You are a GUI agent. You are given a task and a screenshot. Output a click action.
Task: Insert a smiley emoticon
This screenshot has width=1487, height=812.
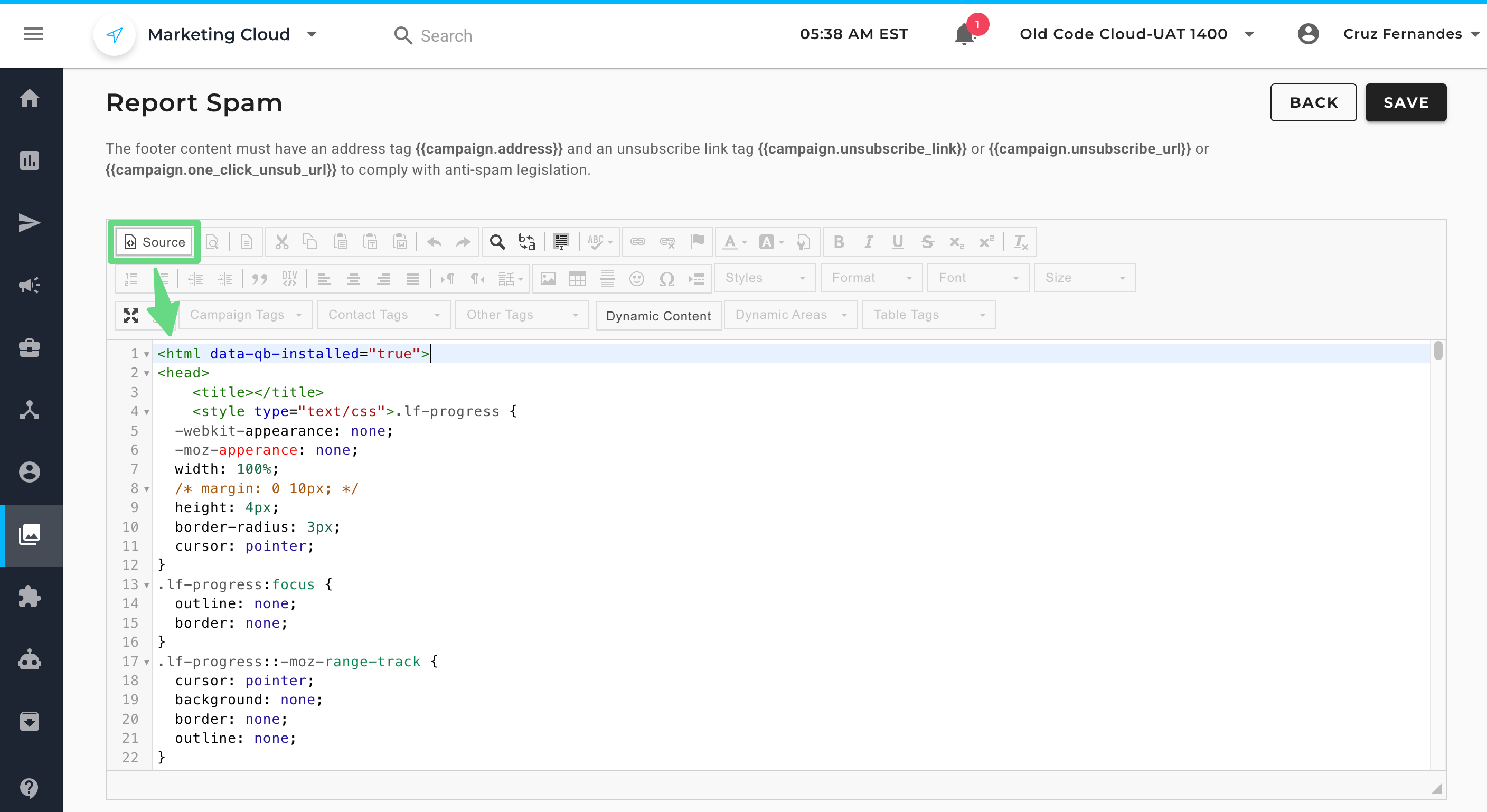[x=637, y=278]
